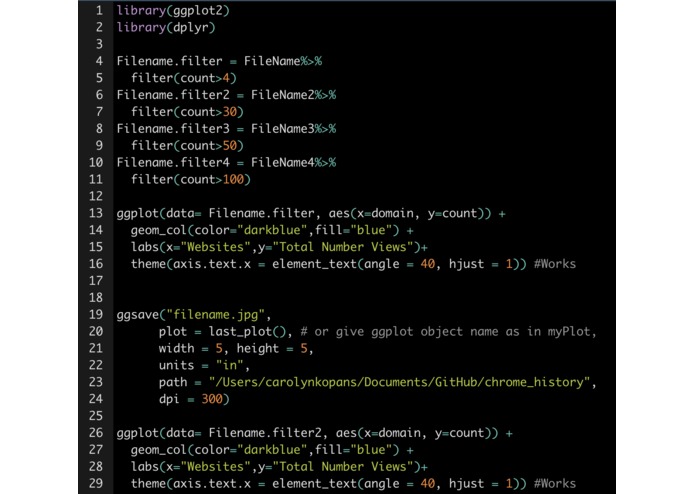This screenshot has width=695, height=494.
Task: Click 'Filename.filter = FileName%>%' on line 4
Action: (x=219, y=61)
